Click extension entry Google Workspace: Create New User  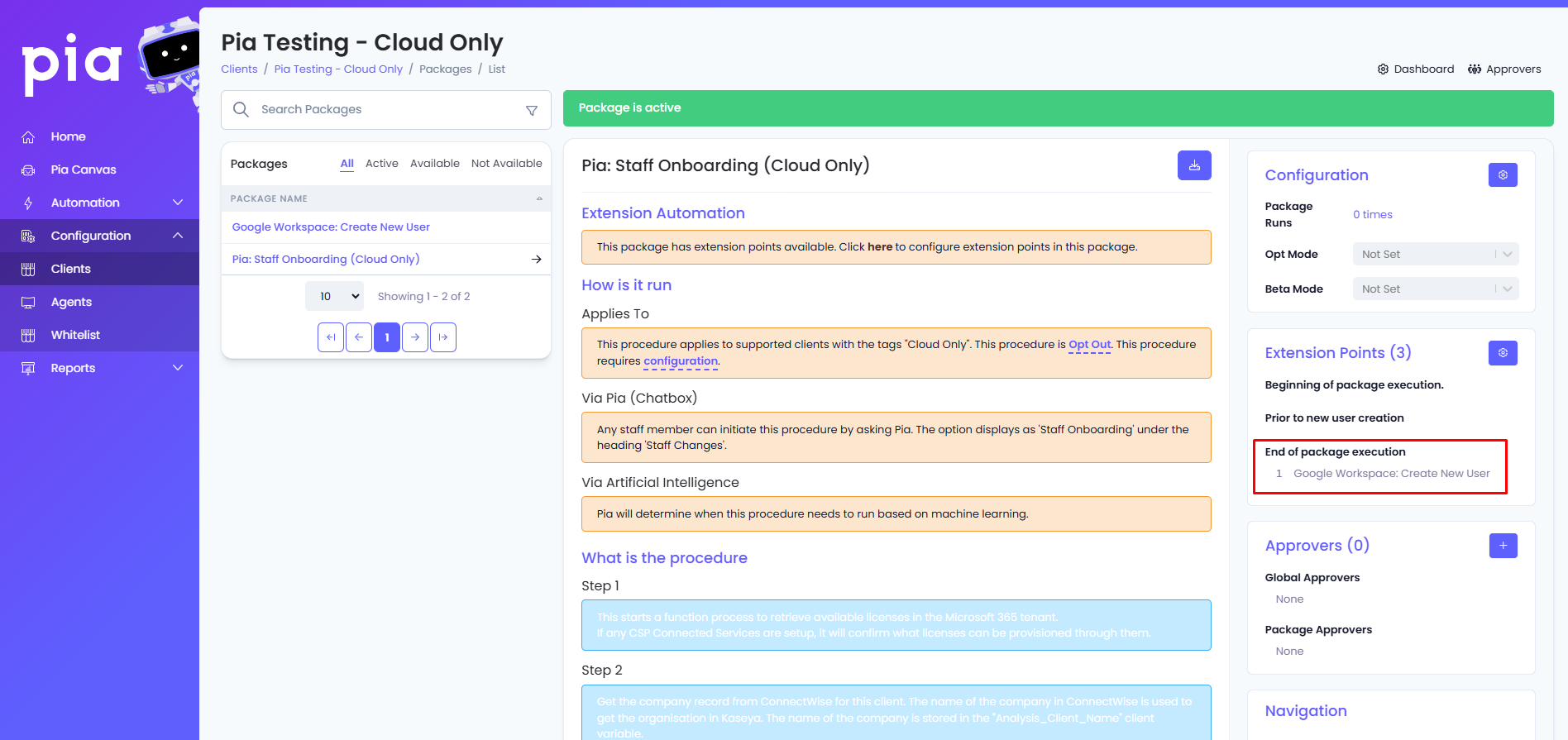click(x=1392, y=474)
